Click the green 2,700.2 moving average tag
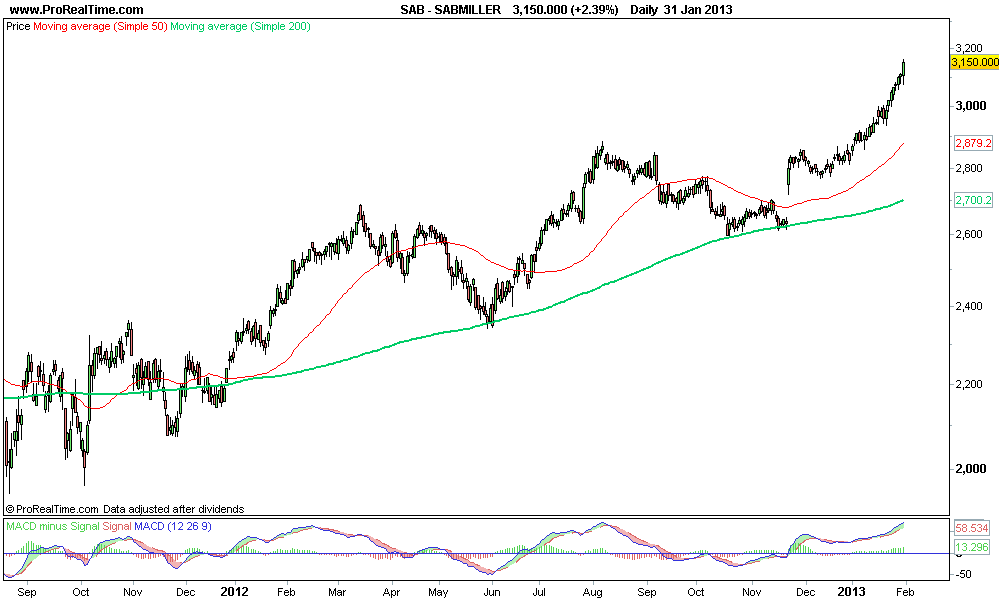This screenshot has height=600, width=1000. pos(973,200)
